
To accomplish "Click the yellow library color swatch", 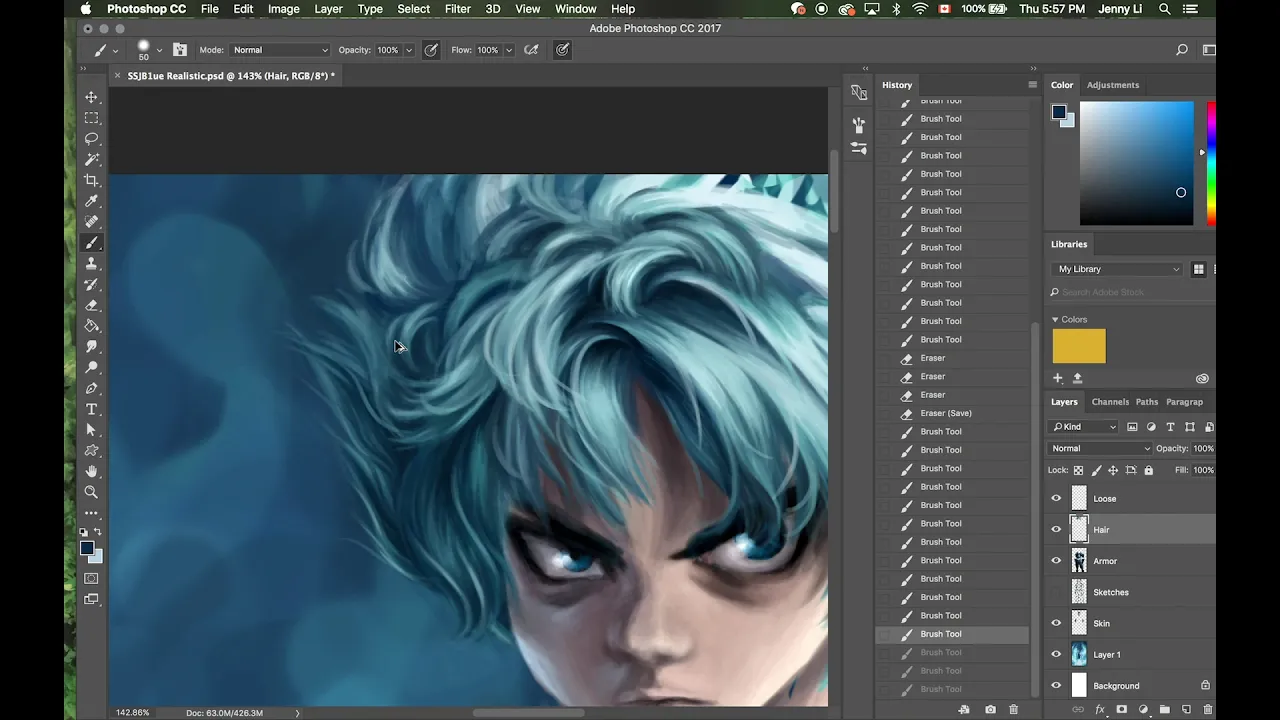I will pyautogui.click(x=1079, y=346).
